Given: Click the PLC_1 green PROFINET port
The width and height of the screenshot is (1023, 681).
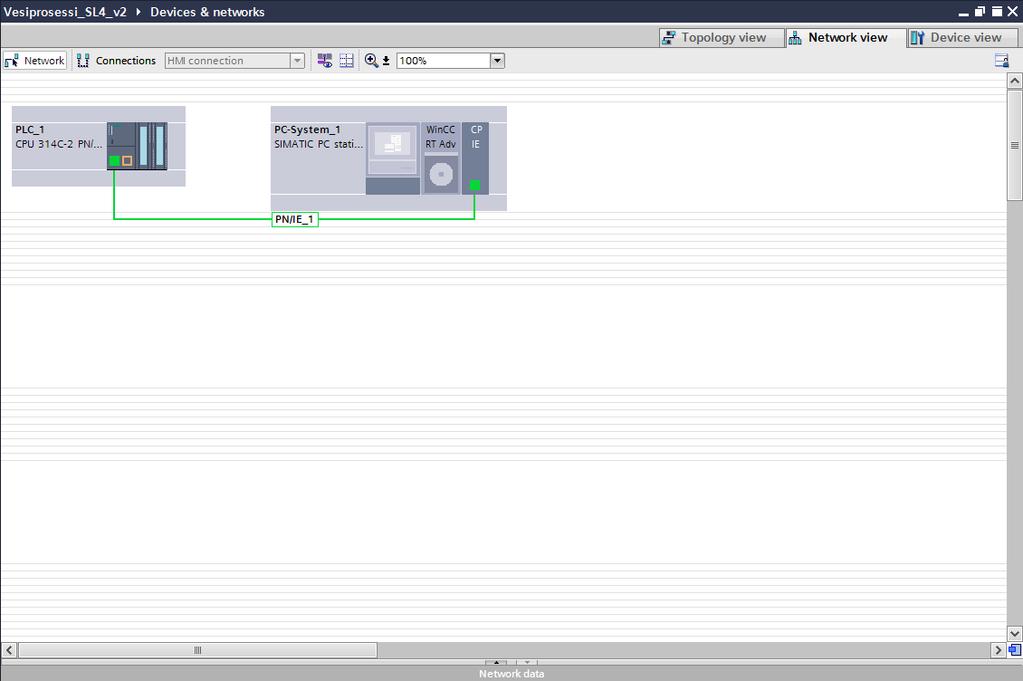Looking at the screenshot, I should 114,160.
